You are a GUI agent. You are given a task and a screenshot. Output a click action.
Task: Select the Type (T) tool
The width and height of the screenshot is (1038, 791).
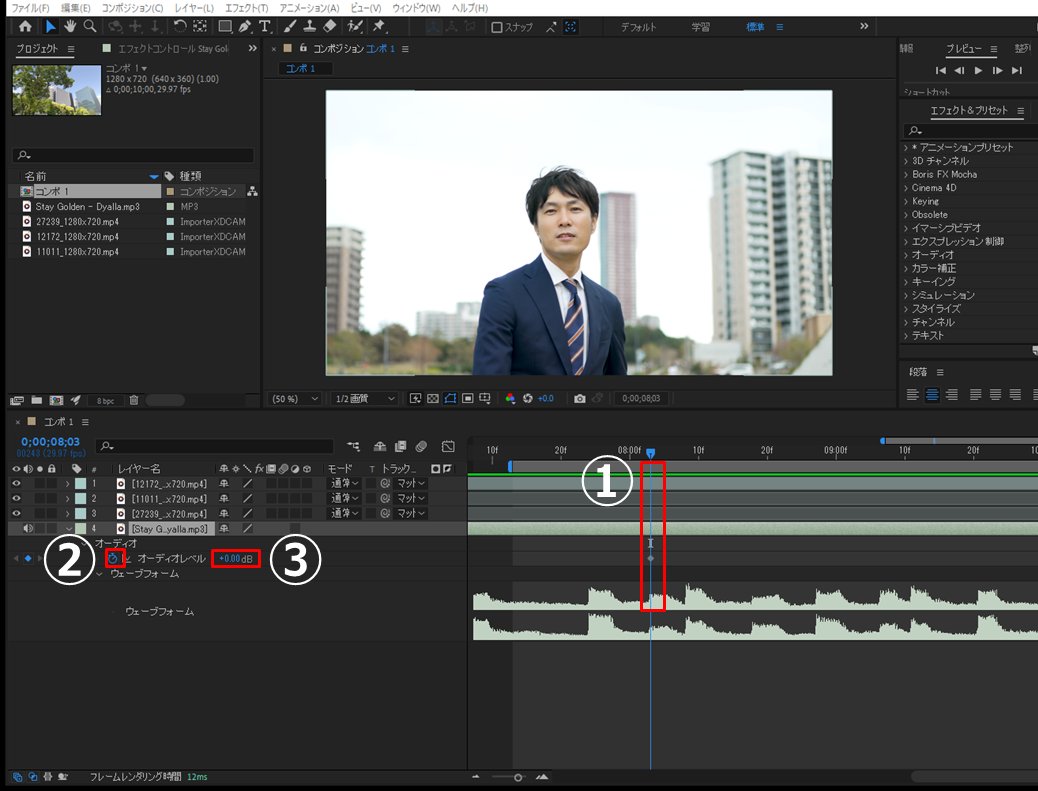point(264,27)
